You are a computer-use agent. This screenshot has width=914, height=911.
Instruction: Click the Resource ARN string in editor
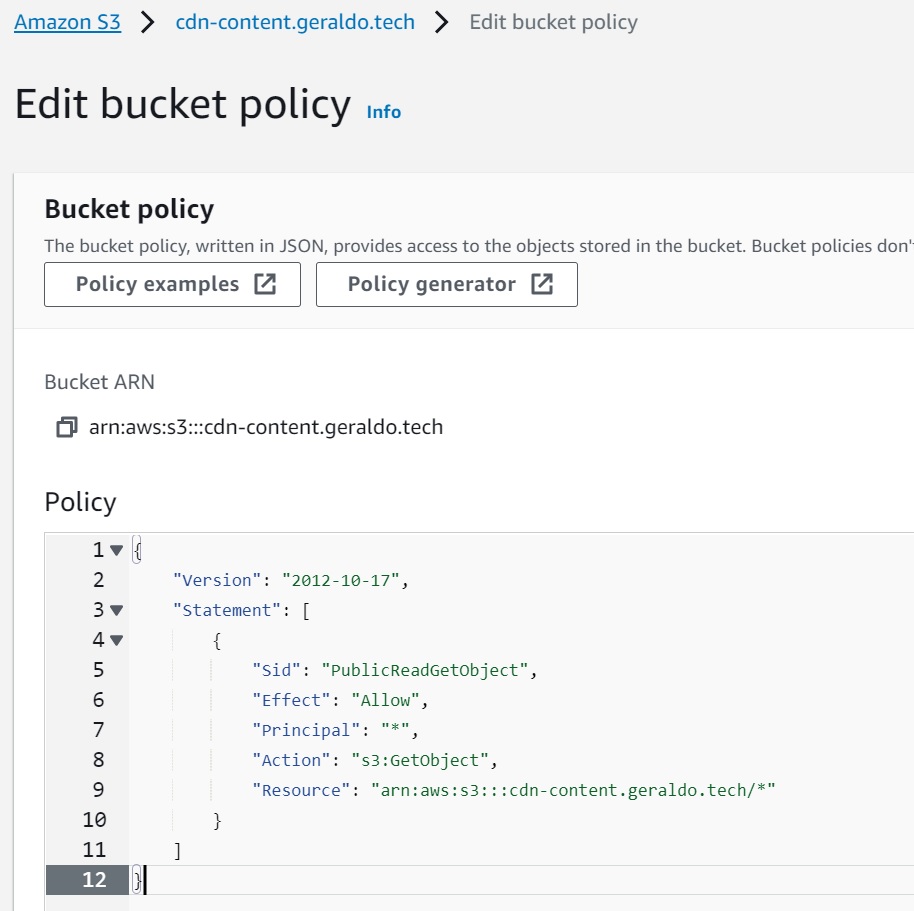573,790
